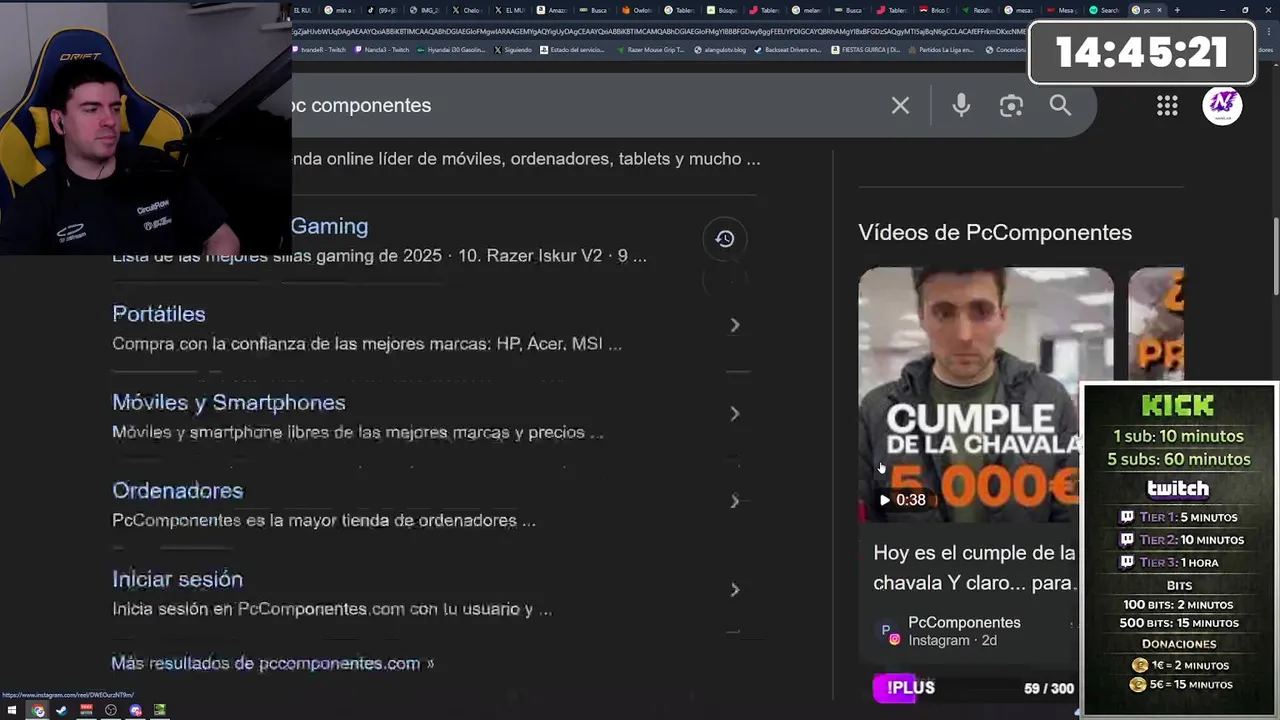This screenshot has width=1280, height=720.
Task: Open the Partidos La Liga bookmark
Action: [941, 49]
